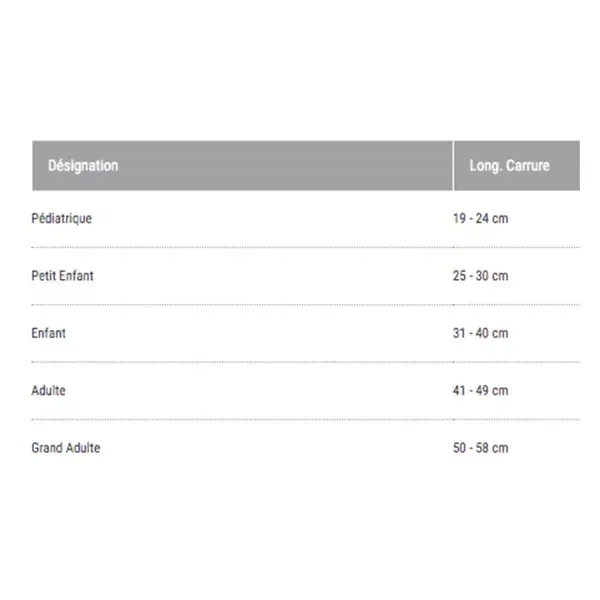Click dotted separator below Adulte row
Viewport: 600px width, 600px height.
pos(306,419)
